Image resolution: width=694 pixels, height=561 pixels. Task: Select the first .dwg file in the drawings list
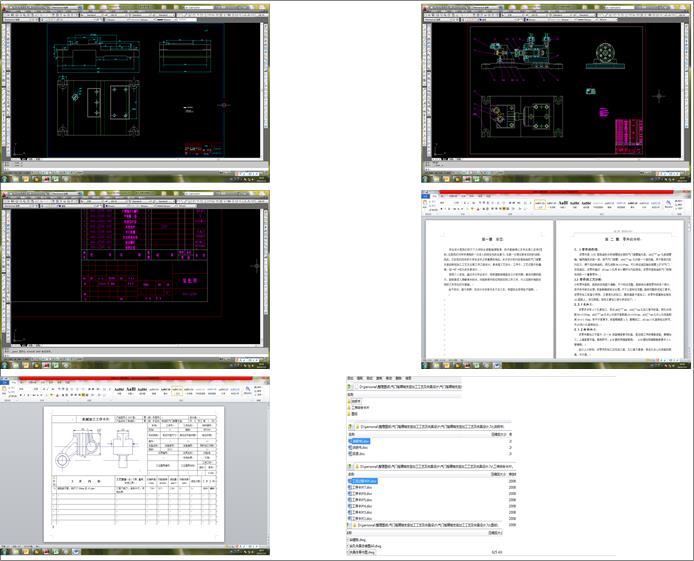(x=357, y=540)
